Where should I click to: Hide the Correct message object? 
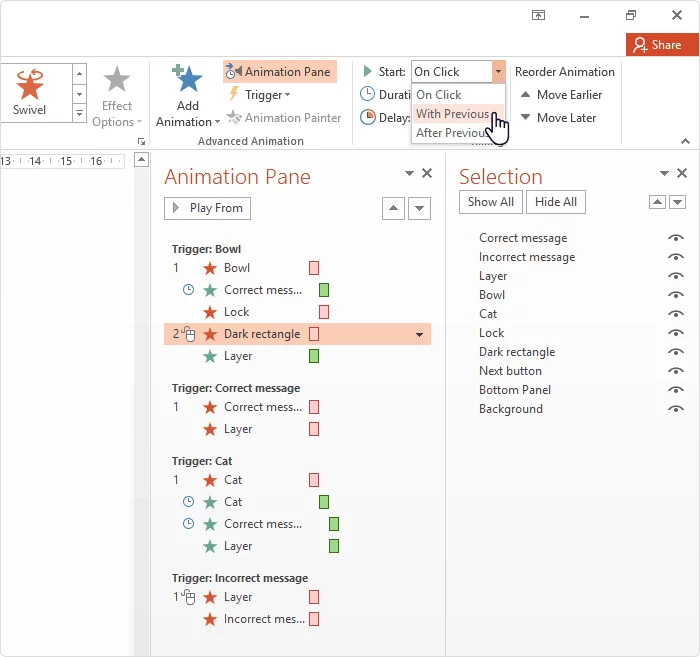click(676, 238)
